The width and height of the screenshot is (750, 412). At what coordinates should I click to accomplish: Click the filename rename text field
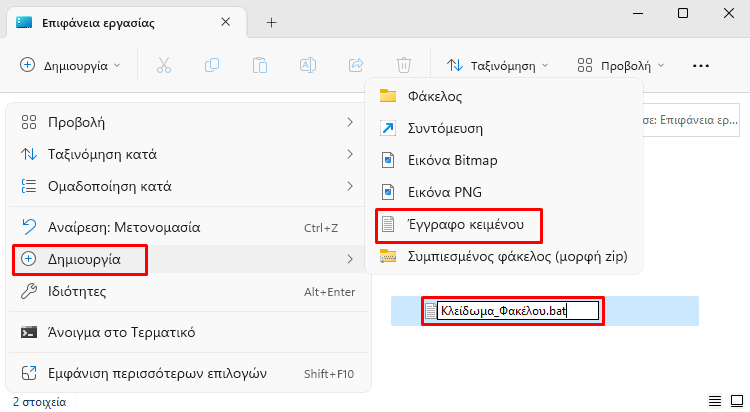(x=517, y=311)
